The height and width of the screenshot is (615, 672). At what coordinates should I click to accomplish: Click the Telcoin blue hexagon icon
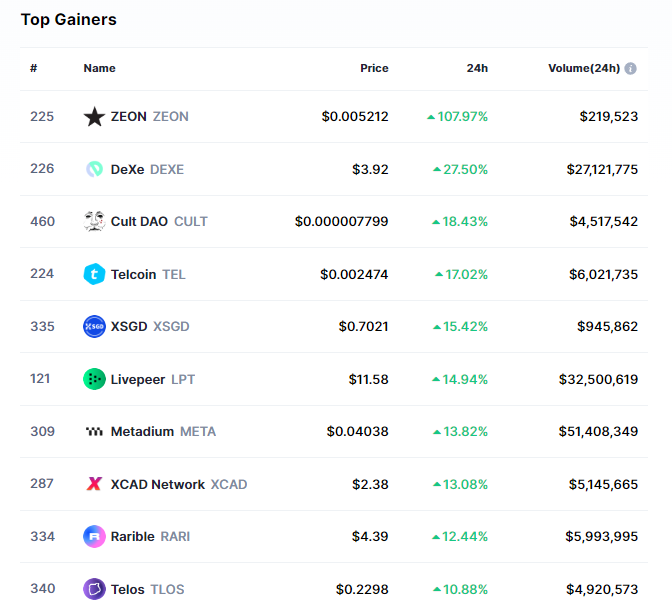click(94, 274)
